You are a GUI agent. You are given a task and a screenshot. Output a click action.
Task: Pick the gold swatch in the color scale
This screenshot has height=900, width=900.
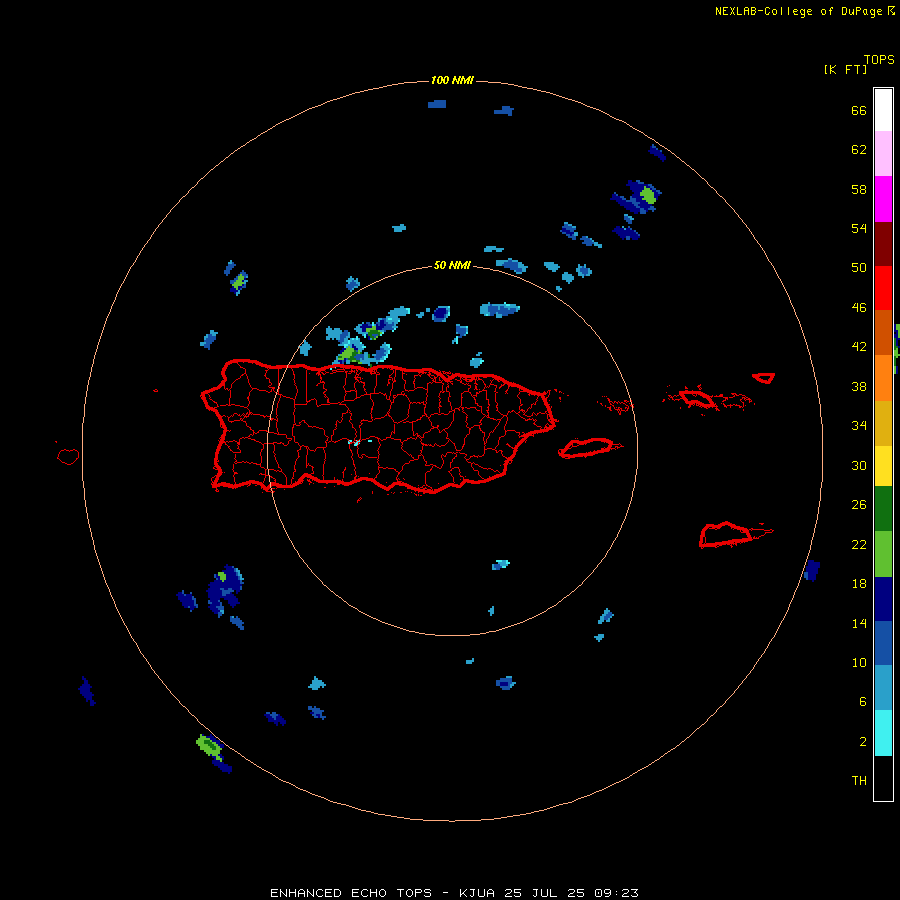tap(883, 424)
